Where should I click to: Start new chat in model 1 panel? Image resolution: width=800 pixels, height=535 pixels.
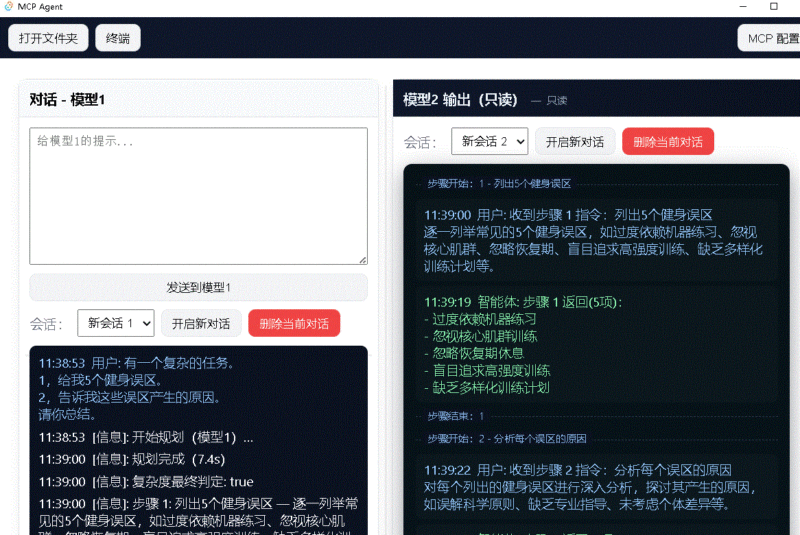click(201, 323)
